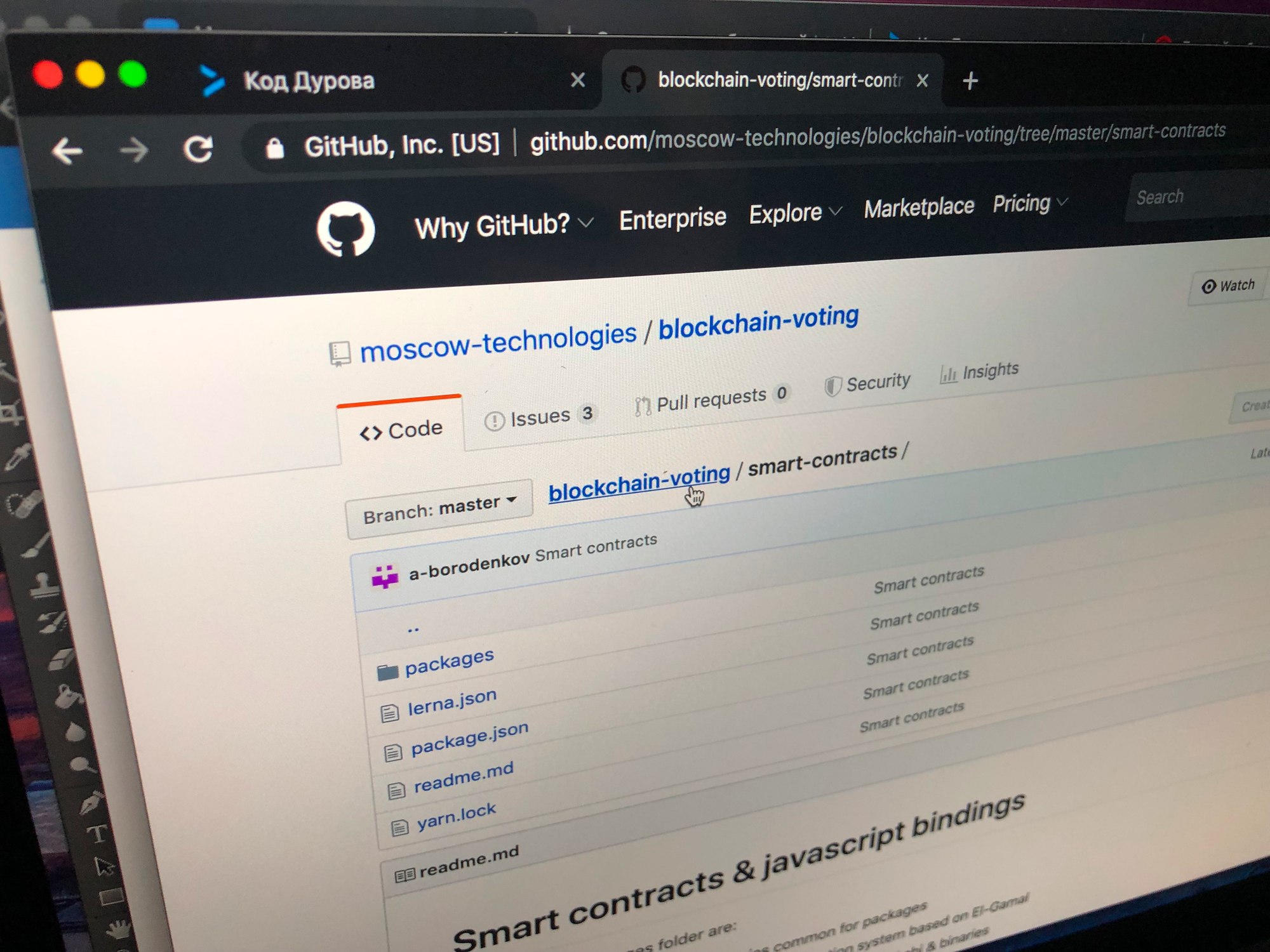Select the Photoshop Type tool
Viewport: 1270px width, 952px height.
pos(97,834)
